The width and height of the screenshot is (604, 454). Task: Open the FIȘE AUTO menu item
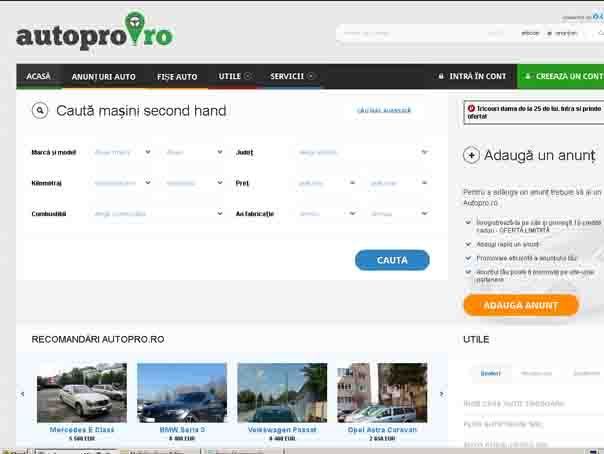tap(177, 77)
